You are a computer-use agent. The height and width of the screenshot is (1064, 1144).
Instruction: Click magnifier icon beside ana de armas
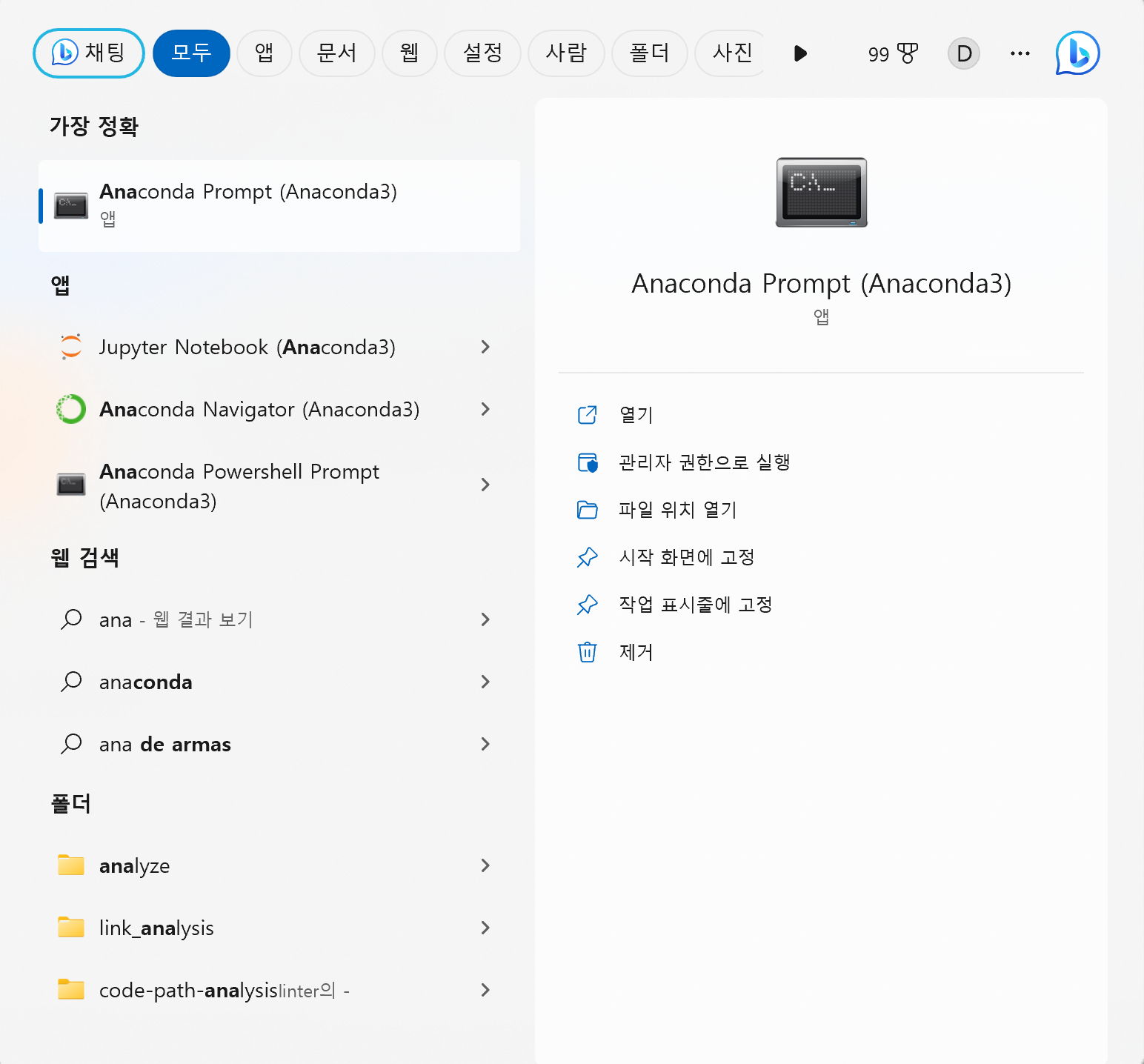pos(71,743)
